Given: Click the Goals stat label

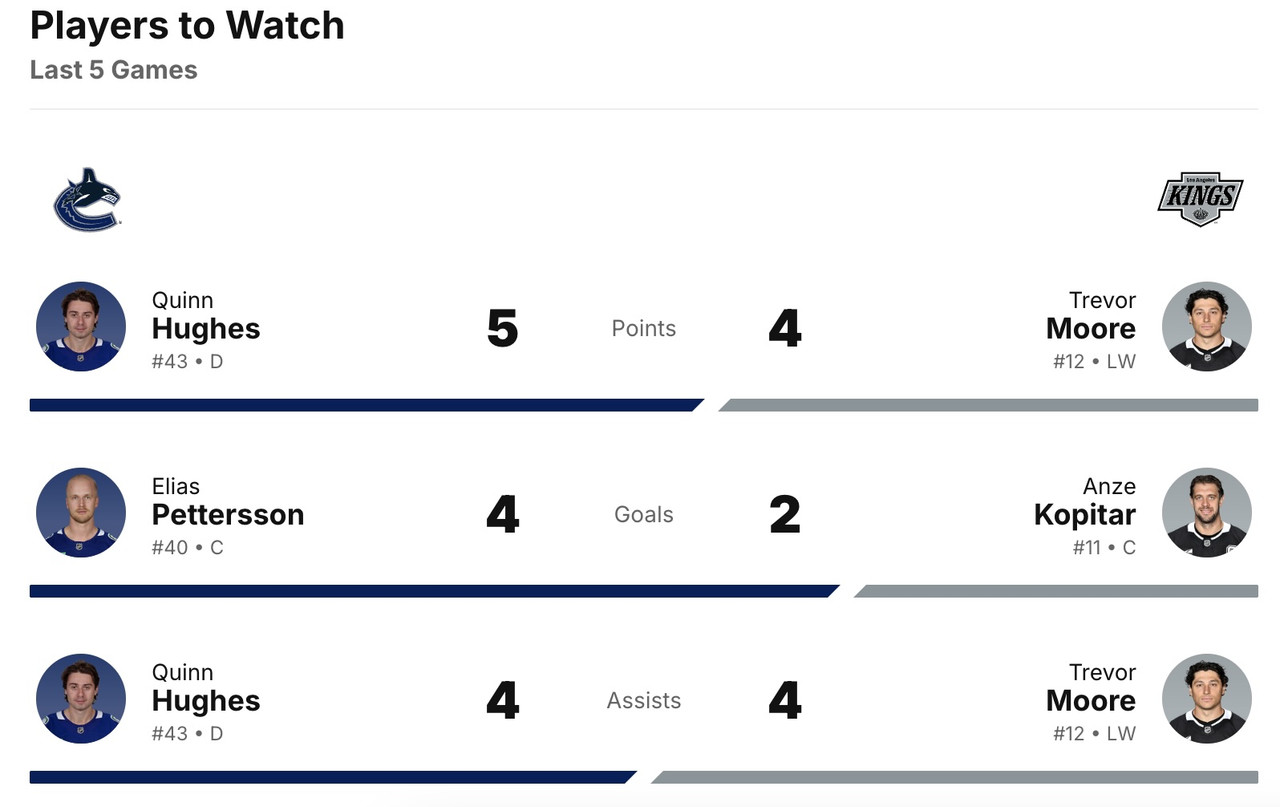Looking at the screenshot, I should point(644,514).
